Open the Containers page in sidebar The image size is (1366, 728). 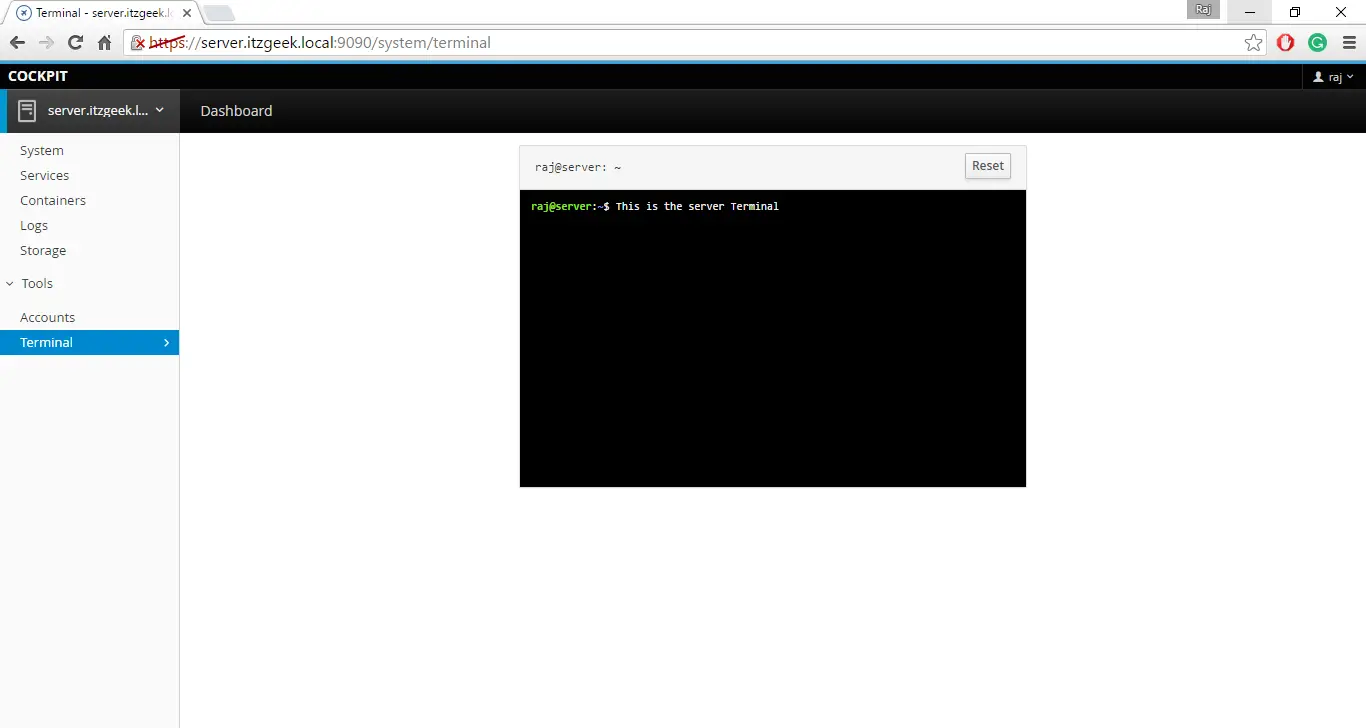(x=53, y=200)
